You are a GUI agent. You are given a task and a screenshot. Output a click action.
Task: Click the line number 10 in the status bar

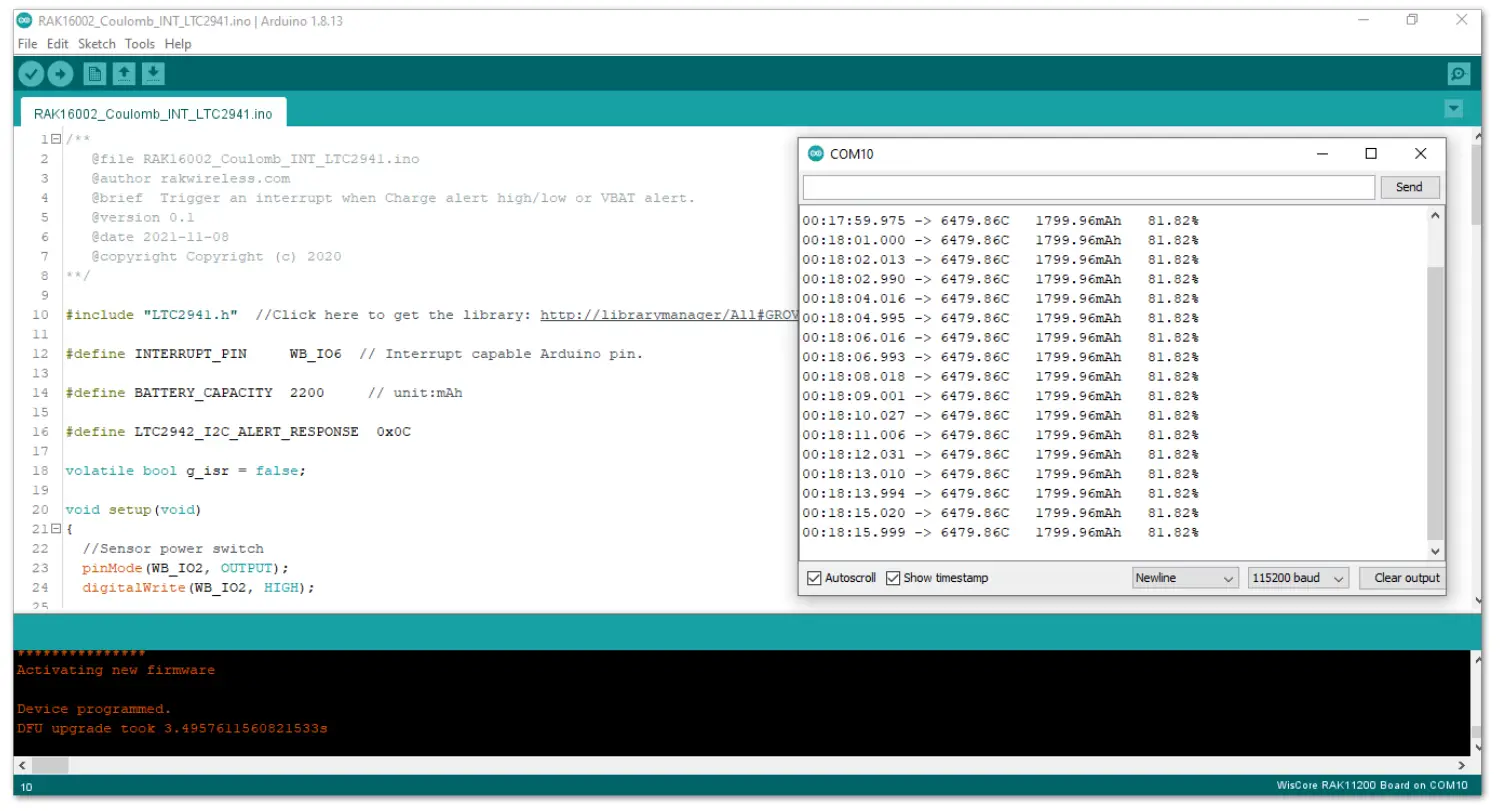[26, 787]
